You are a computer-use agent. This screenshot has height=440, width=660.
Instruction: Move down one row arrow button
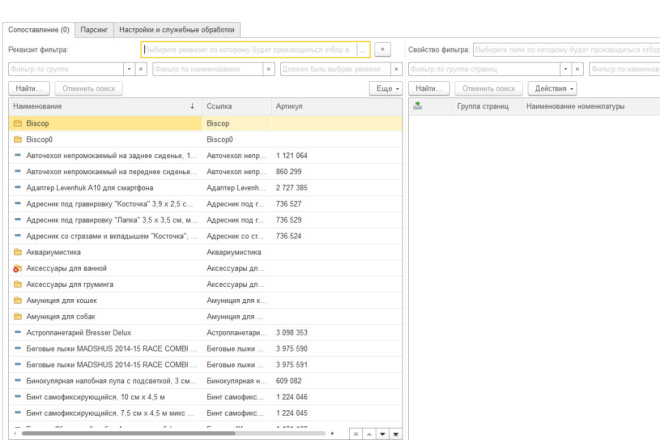[383, 434]
